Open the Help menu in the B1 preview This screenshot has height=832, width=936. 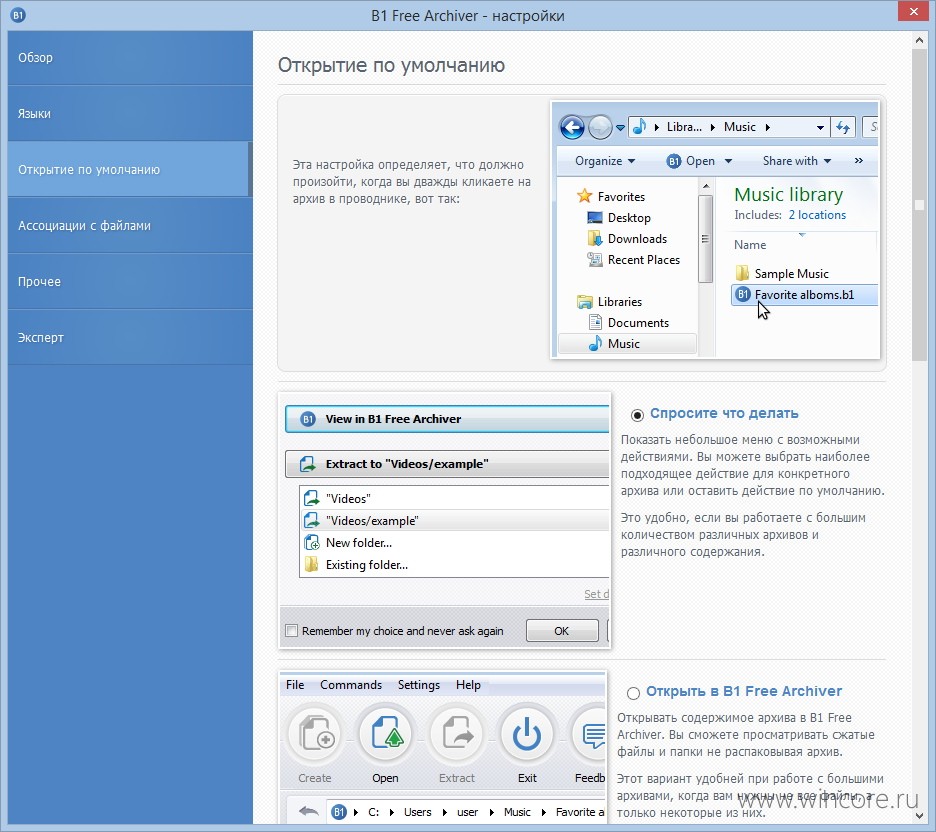click(x=469, y=685)
